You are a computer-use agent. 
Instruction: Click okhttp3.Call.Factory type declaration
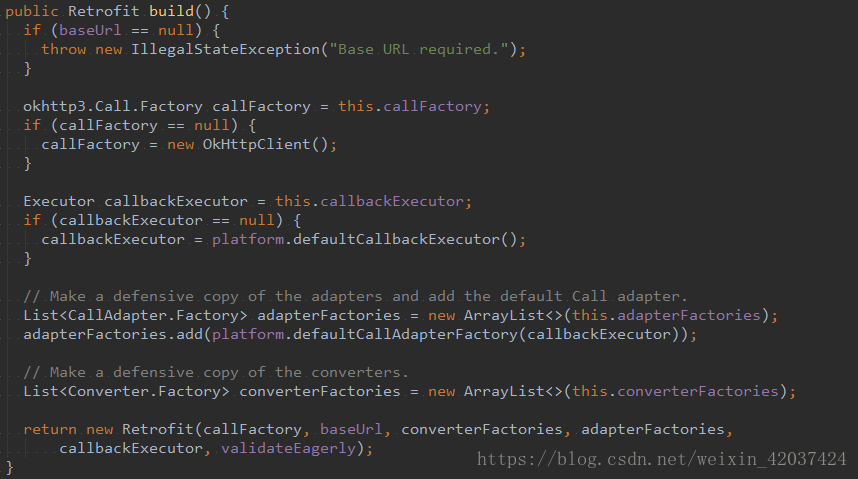(113, 106)
